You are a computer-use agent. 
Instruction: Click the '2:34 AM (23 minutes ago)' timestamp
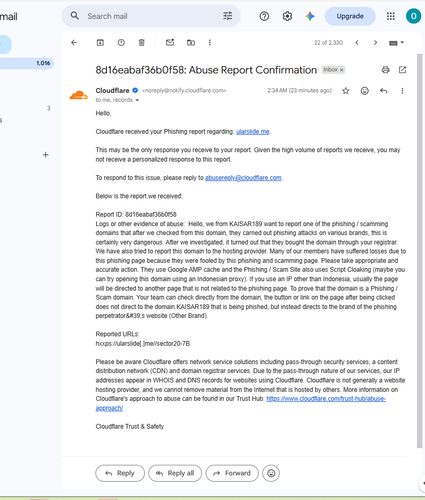click(299, 91)
